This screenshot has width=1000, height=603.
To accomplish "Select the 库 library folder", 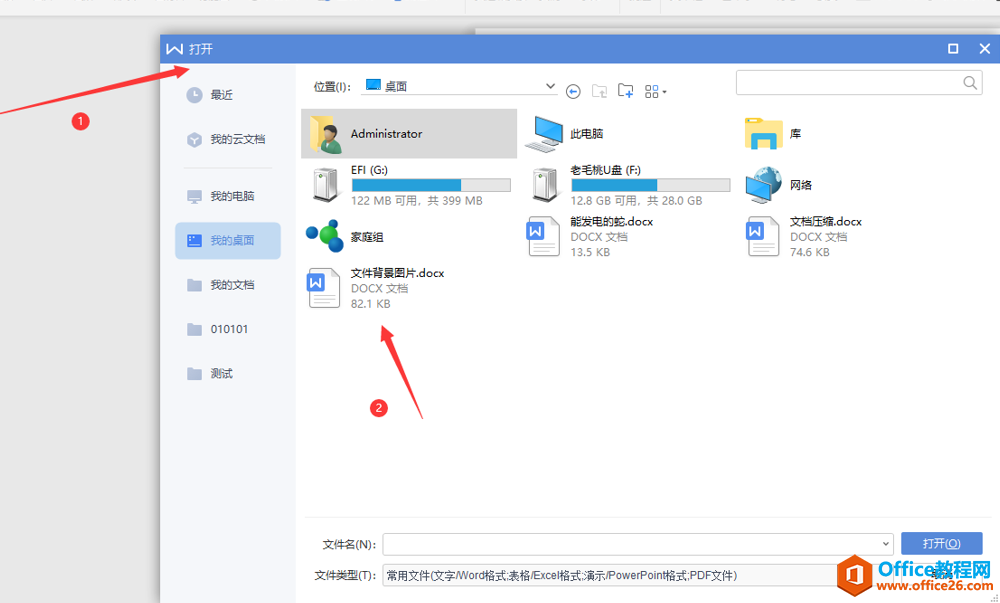I will click(773, 134).
